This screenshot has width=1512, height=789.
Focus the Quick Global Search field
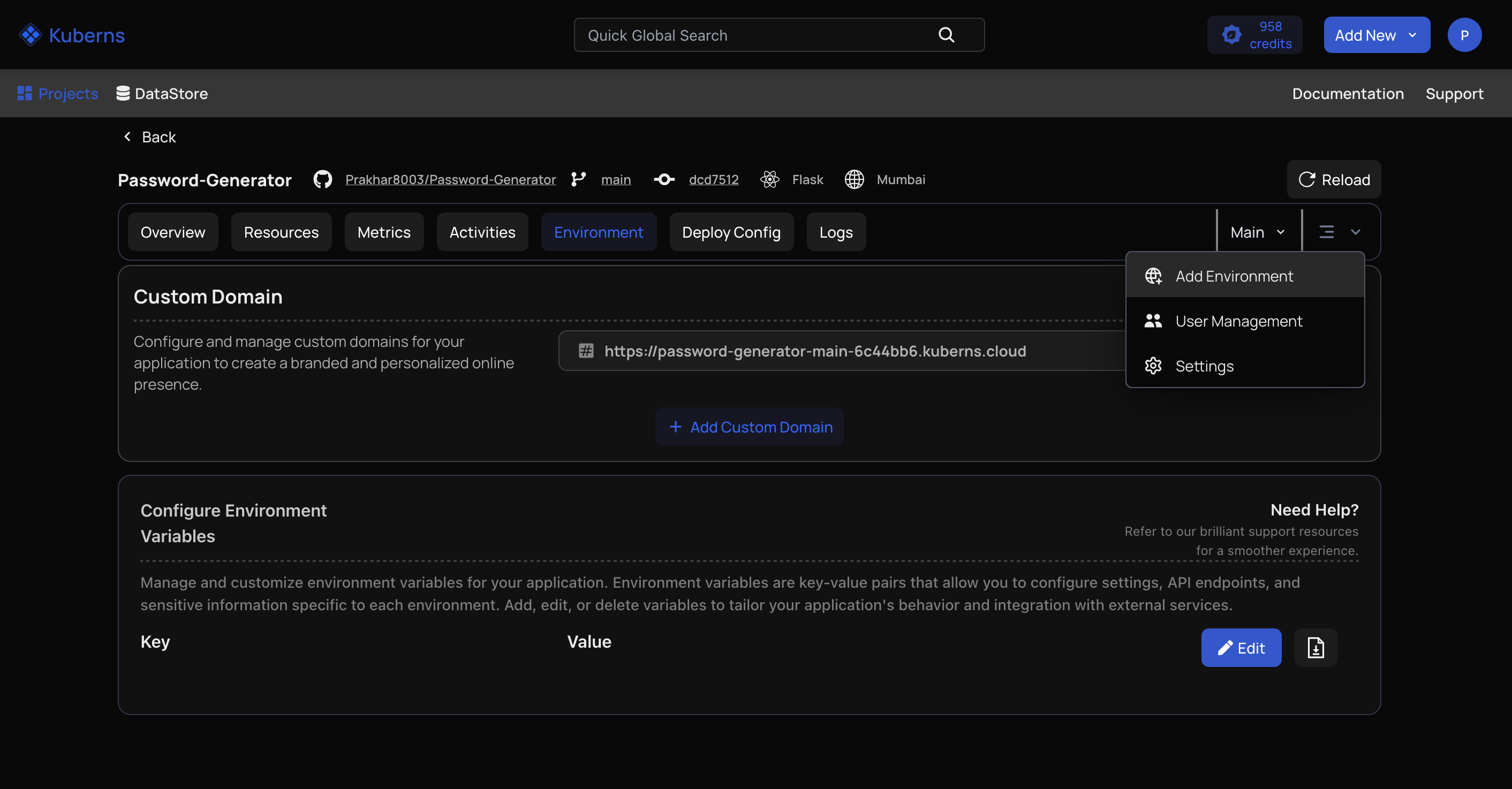point(779,35)
